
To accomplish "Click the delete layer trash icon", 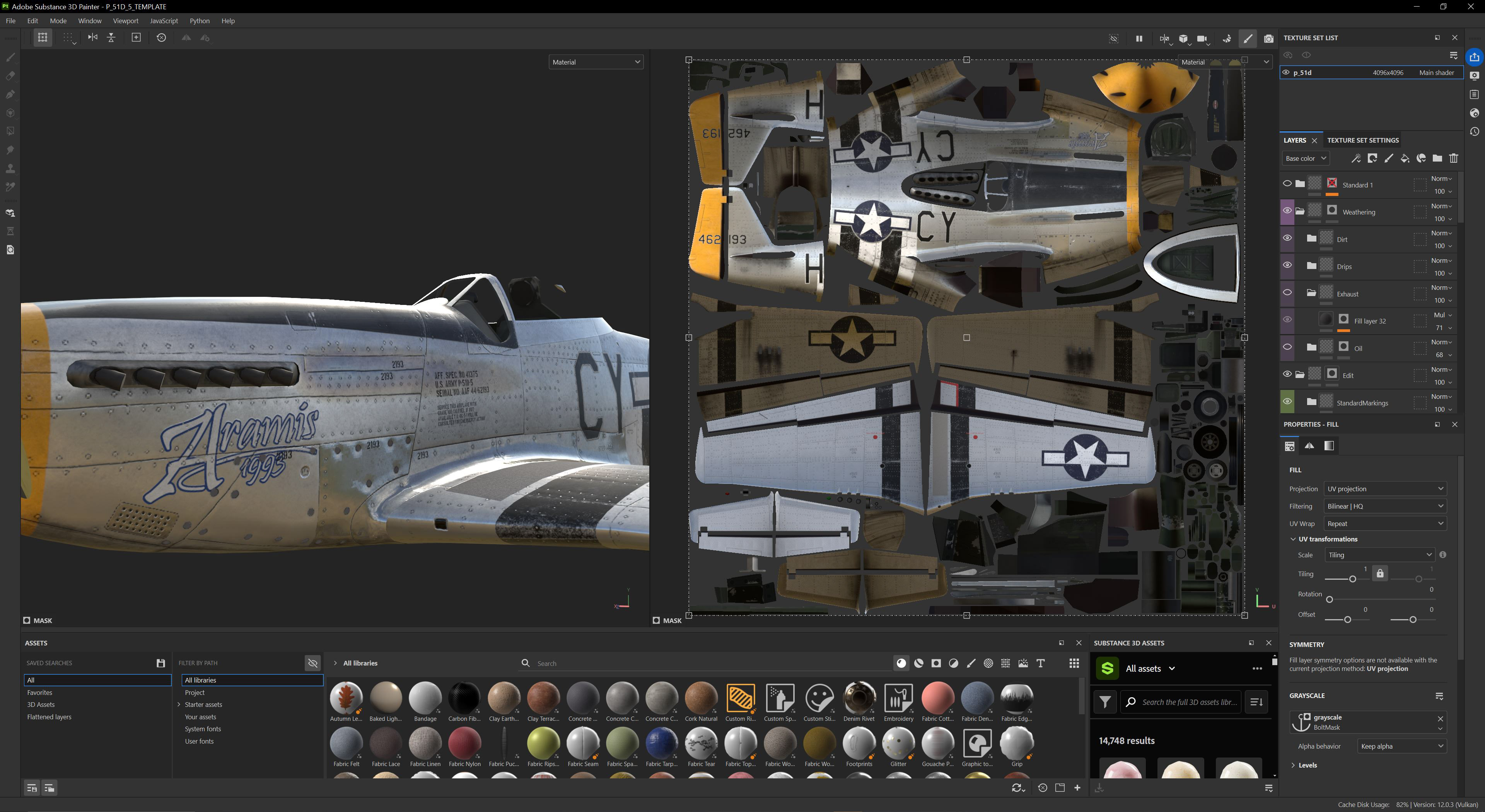I will [1453, 158].
